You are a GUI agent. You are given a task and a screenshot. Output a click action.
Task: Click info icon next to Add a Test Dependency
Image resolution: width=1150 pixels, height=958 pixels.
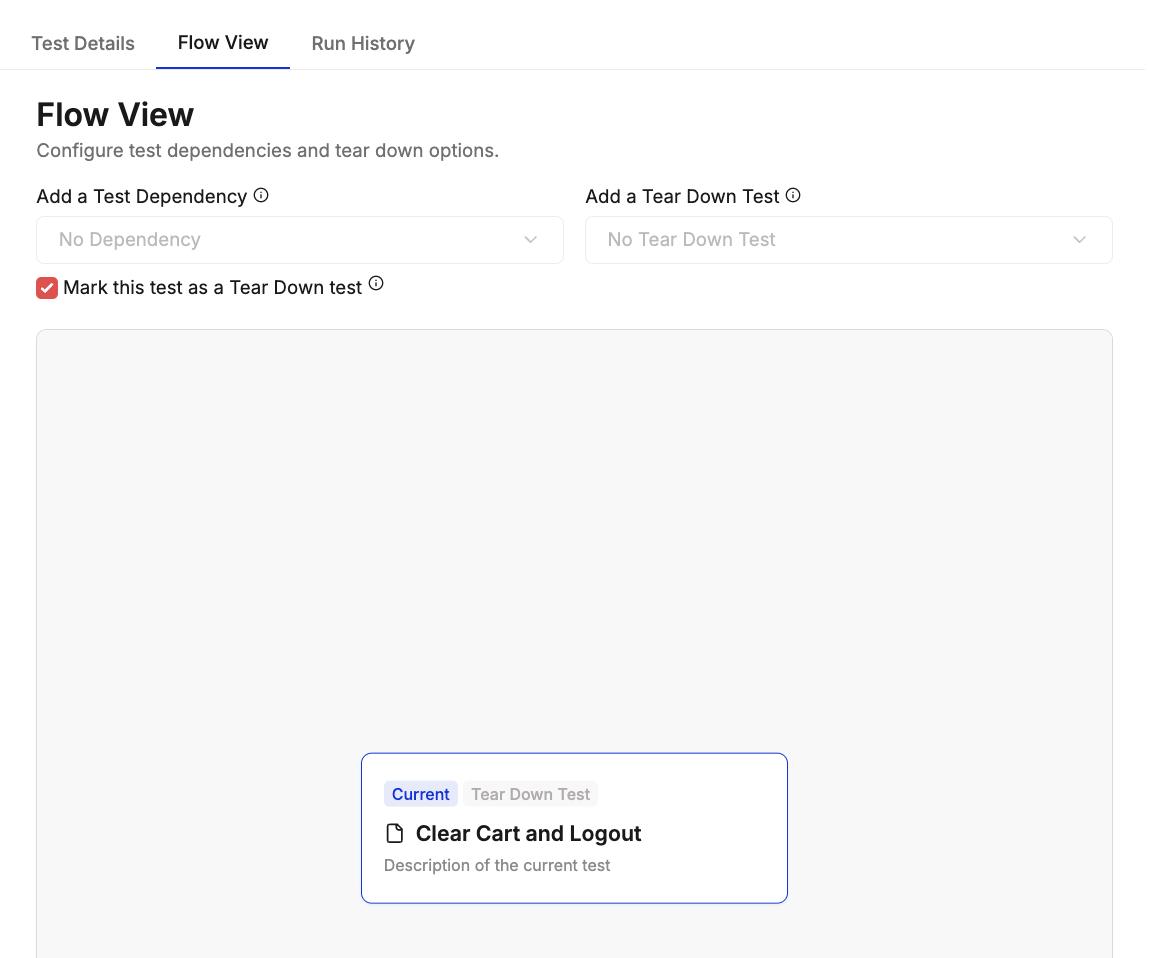[x=261, y=196]
